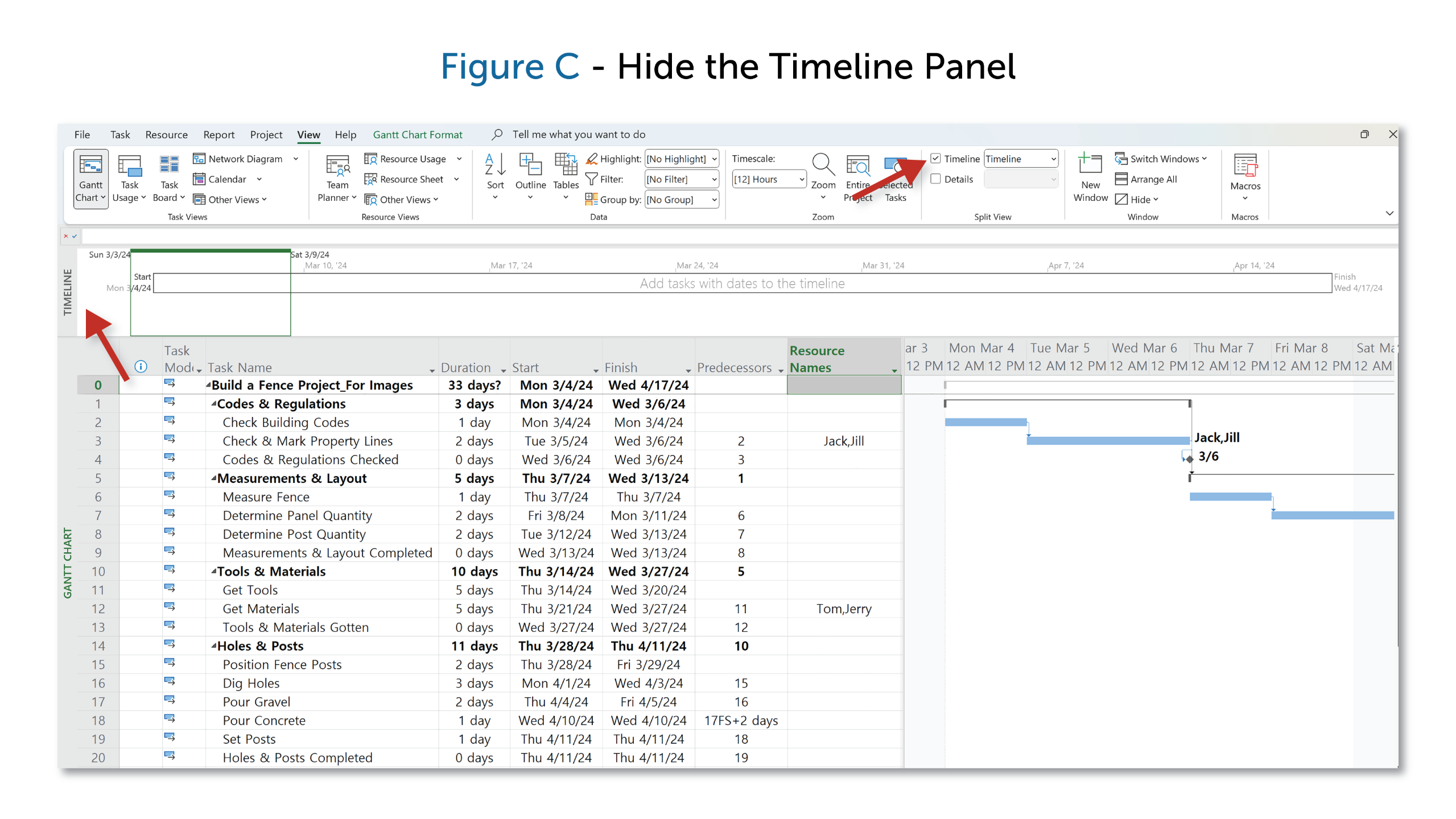
Task: Click the Gantt Chart view icon
Action: point(90,166)
